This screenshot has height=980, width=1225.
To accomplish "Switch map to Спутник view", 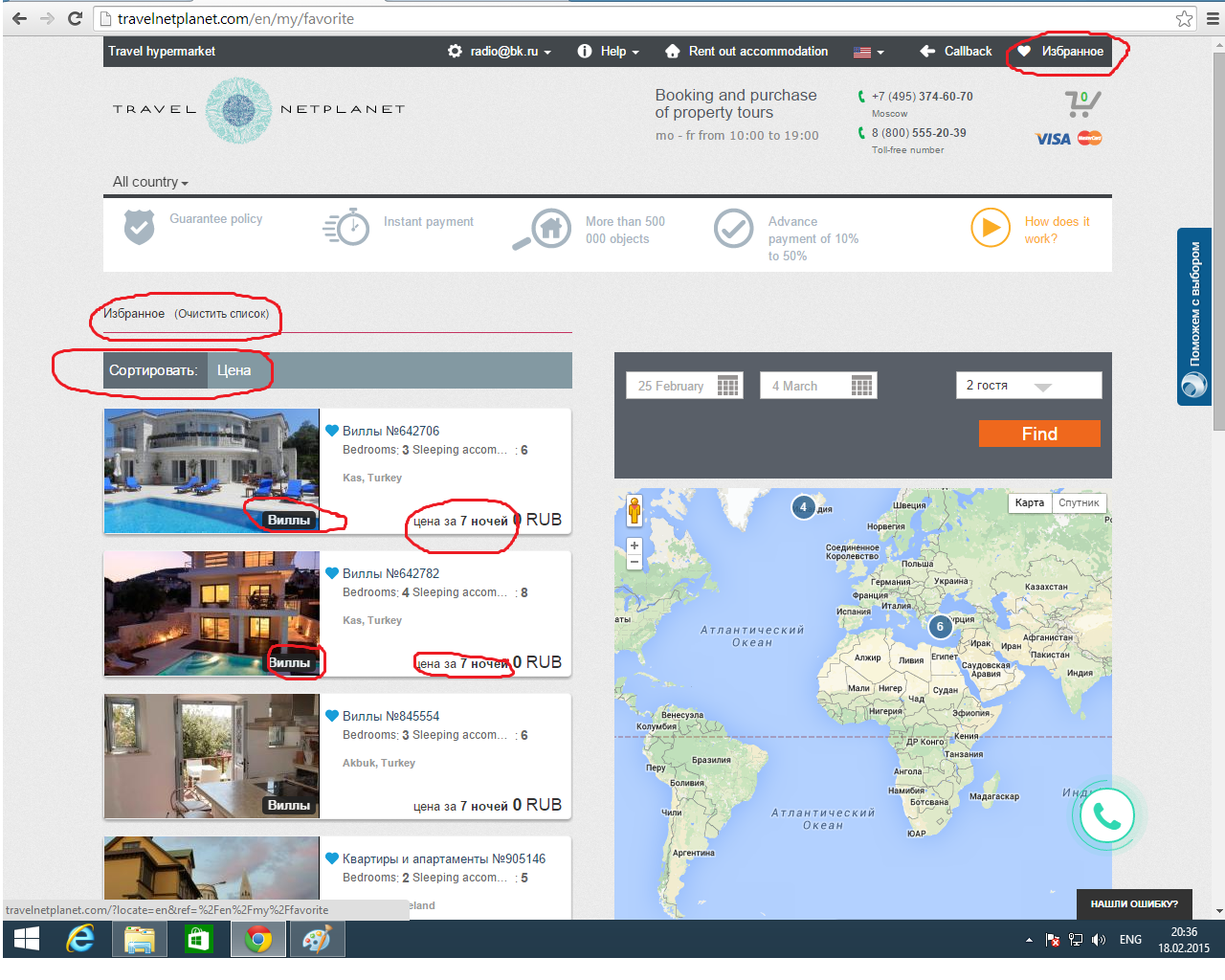I will tap(1079, 502).
